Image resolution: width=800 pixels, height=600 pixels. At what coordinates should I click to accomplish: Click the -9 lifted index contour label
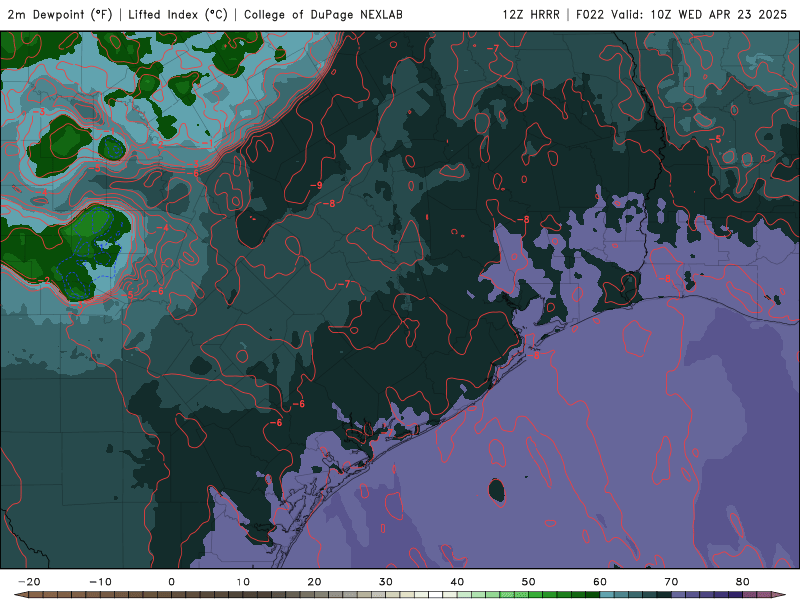[316, 185]
